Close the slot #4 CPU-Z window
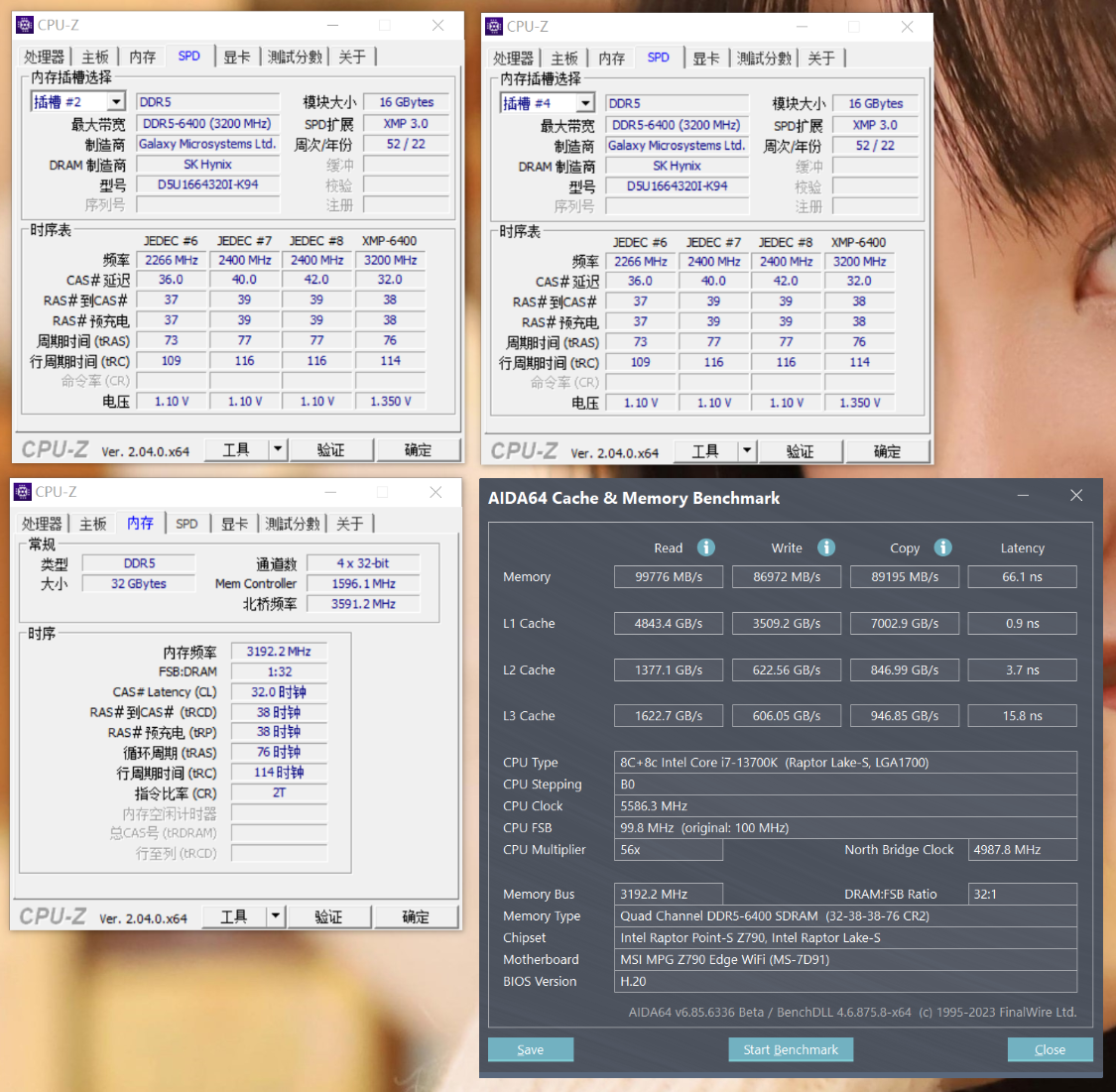1116x1092 pixels. [x=907, y=27]
